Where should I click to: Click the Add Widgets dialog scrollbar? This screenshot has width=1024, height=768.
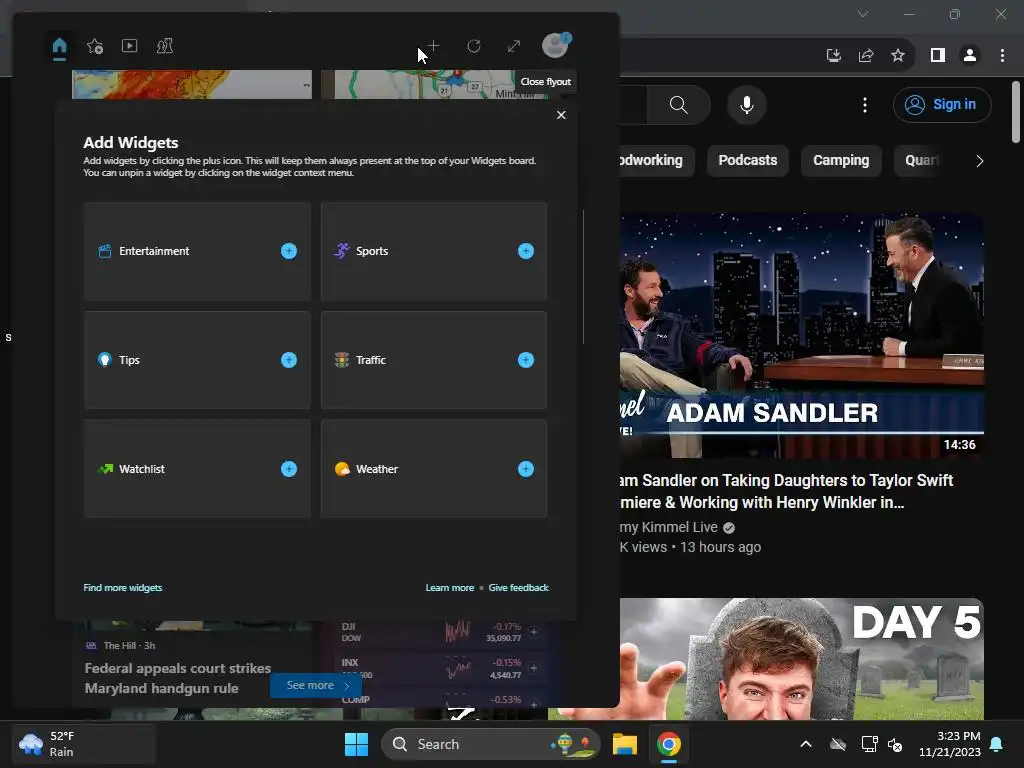583,277
